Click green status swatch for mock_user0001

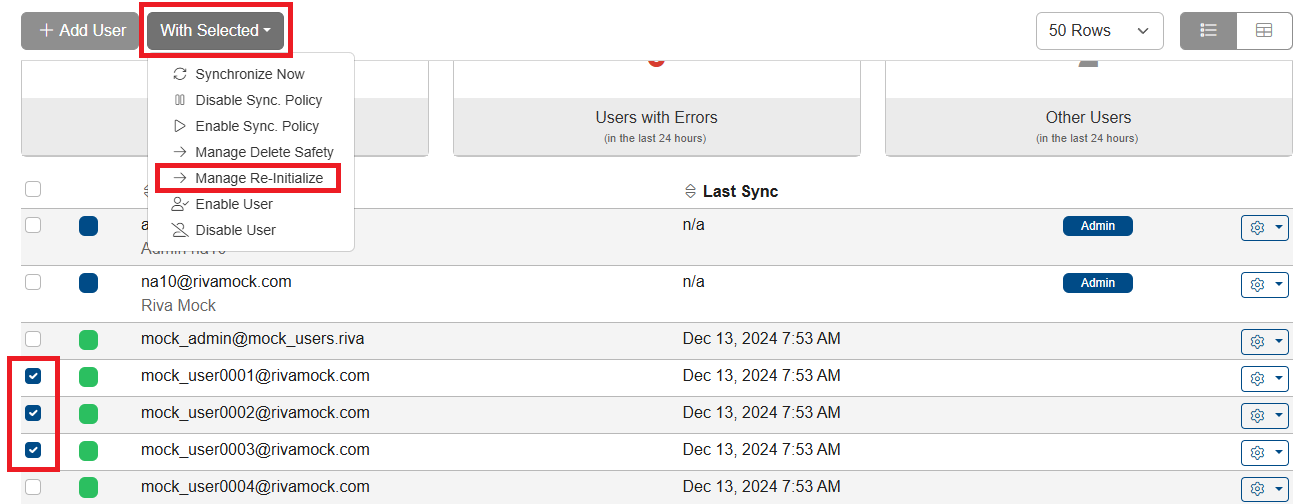click(88, 377)
